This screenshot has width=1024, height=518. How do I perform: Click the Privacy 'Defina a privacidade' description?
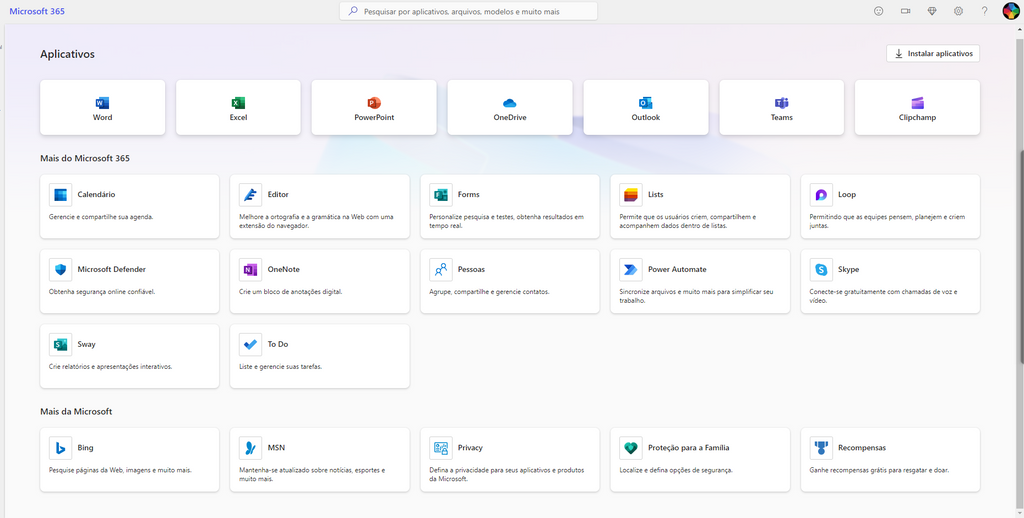point(507,475)
